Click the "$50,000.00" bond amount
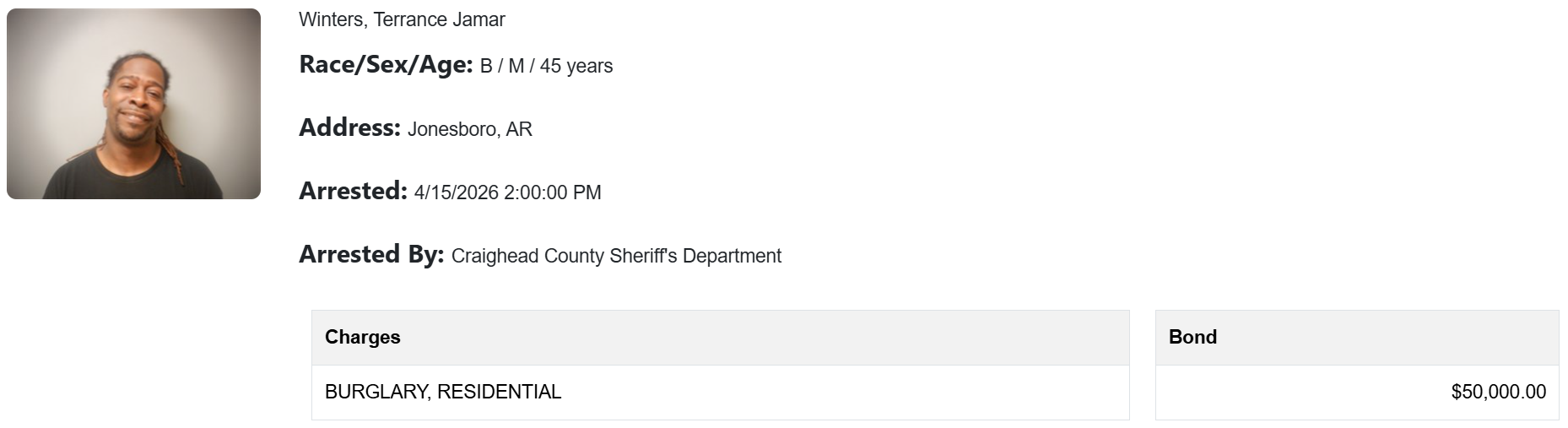1568x428 pixels. tap(1498, 392)
